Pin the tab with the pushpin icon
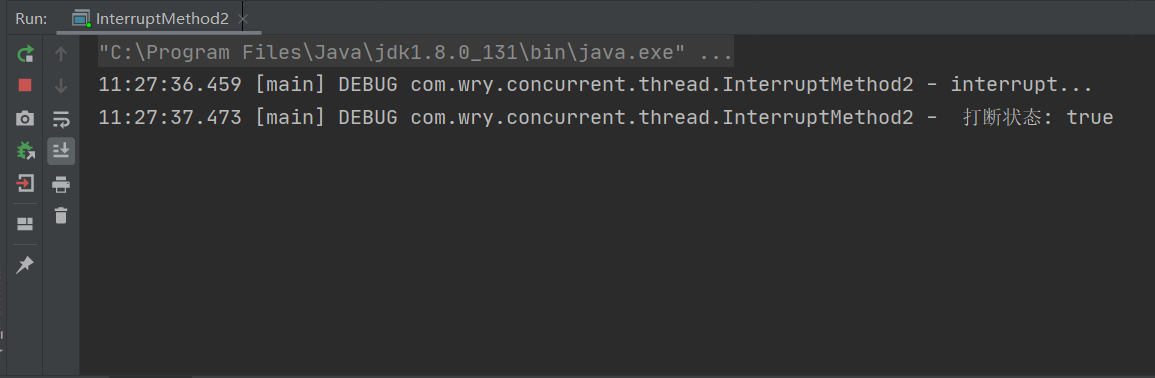This screenshot has width=1155, height=378. pyautogui.click(x=25, y=265)
